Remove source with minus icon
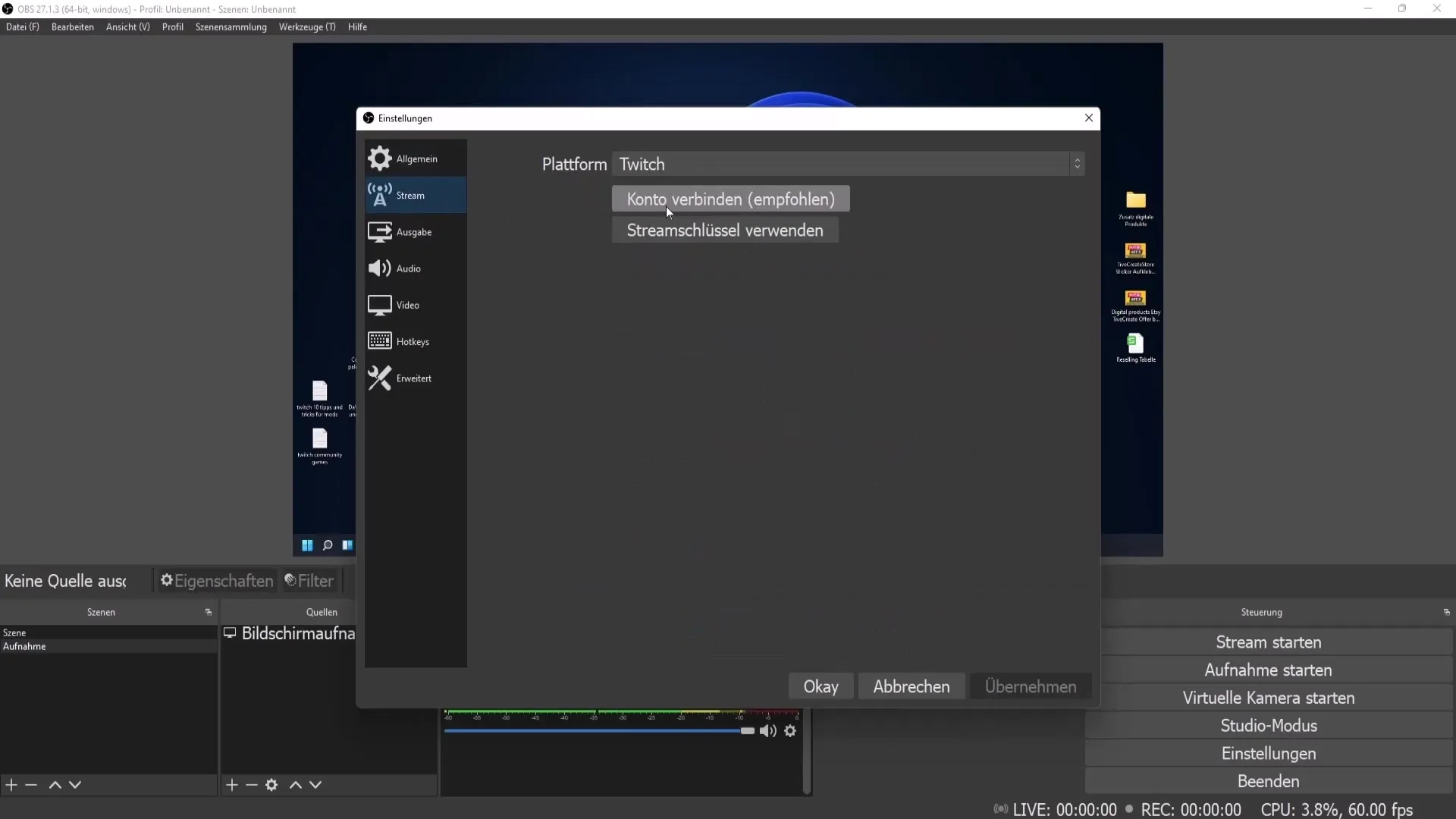Screen dimensions: 1456x819 click(x=252, y=785)
